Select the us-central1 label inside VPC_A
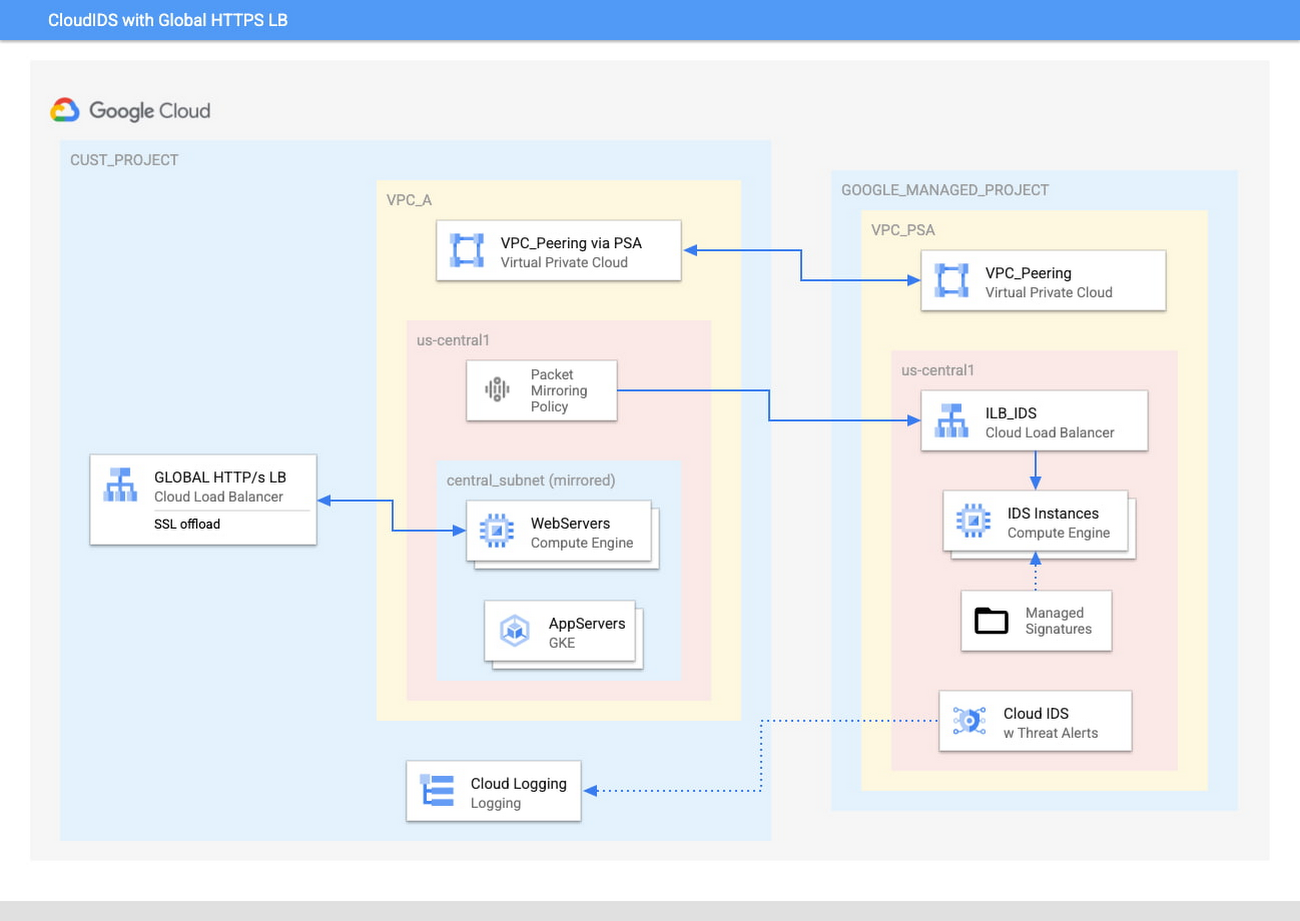Image resolution: width=1300 pixels, height=921 pixels. pyautogui.click(x=453, y=340)
